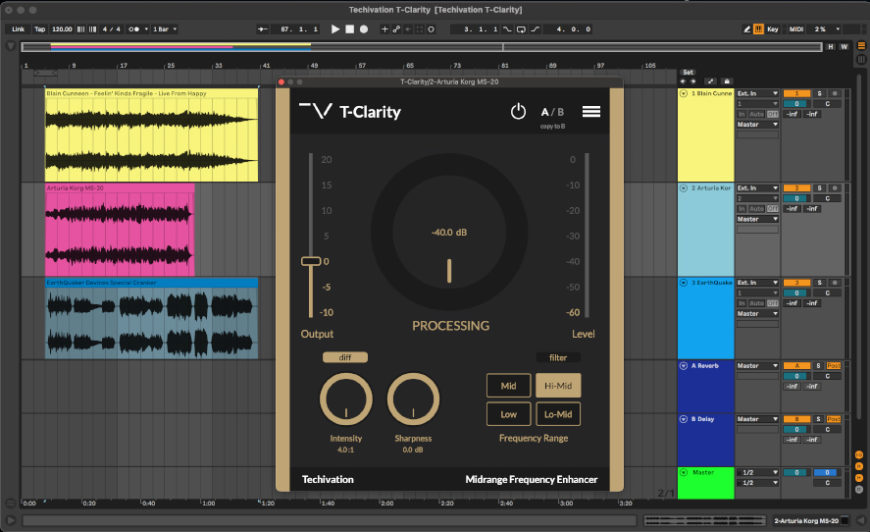Toggle the metronome
The width and height of the screenshot is (870, 532).
click(134, 29)
